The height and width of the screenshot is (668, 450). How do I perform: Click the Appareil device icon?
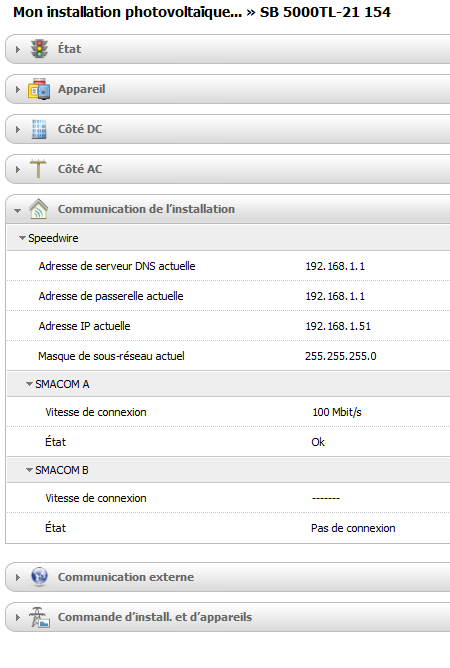click(x=39, y=89)
